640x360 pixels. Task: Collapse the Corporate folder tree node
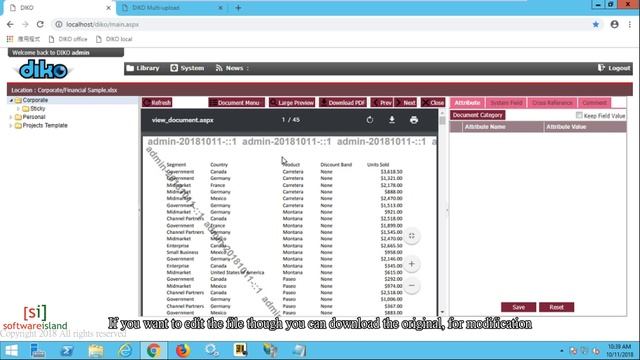point(11,100)
